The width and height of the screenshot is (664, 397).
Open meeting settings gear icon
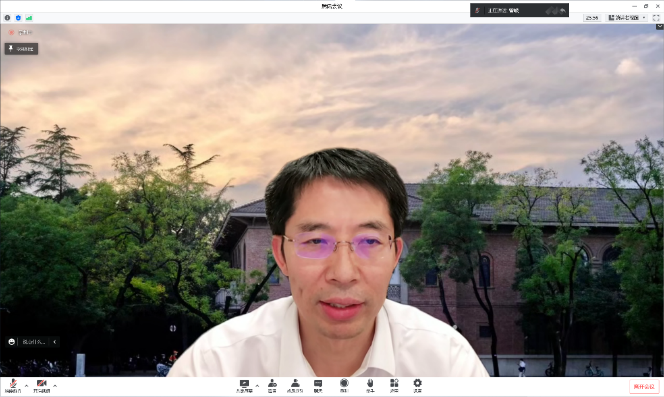pyautogui.click(x=418, y=386)
